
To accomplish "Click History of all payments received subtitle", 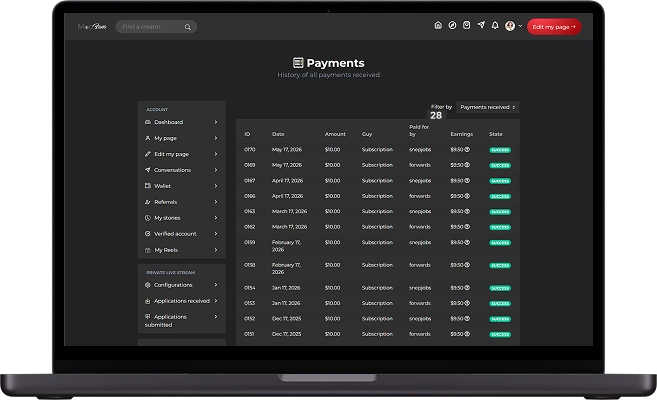I will (328, 75).
